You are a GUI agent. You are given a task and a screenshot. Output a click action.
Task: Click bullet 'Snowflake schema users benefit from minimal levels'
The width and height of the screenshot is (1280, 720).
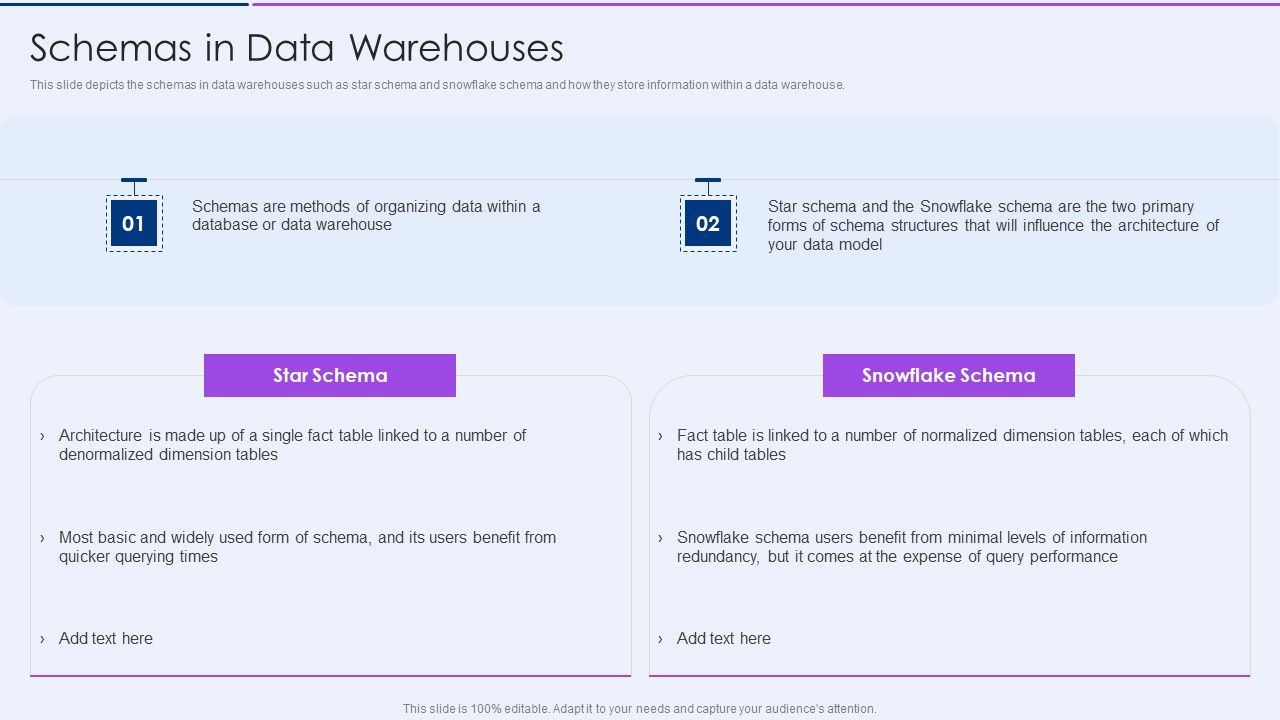coord(912,547)
